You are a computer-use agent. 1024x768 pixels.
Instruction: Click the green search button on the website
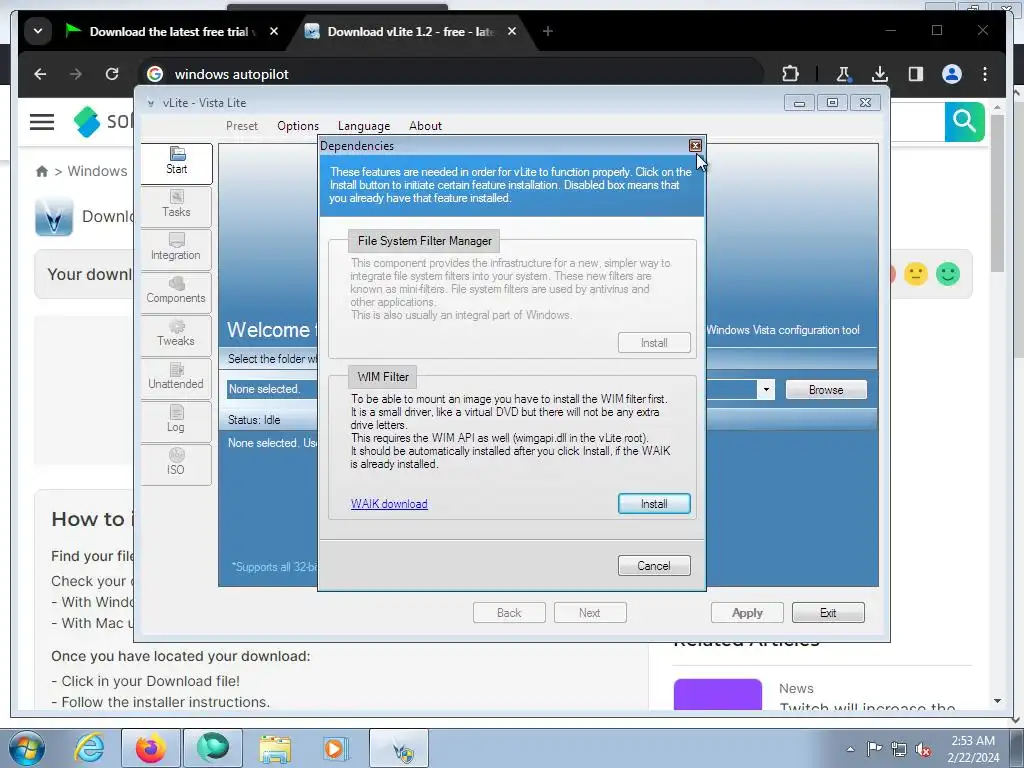tap(964, 121)
